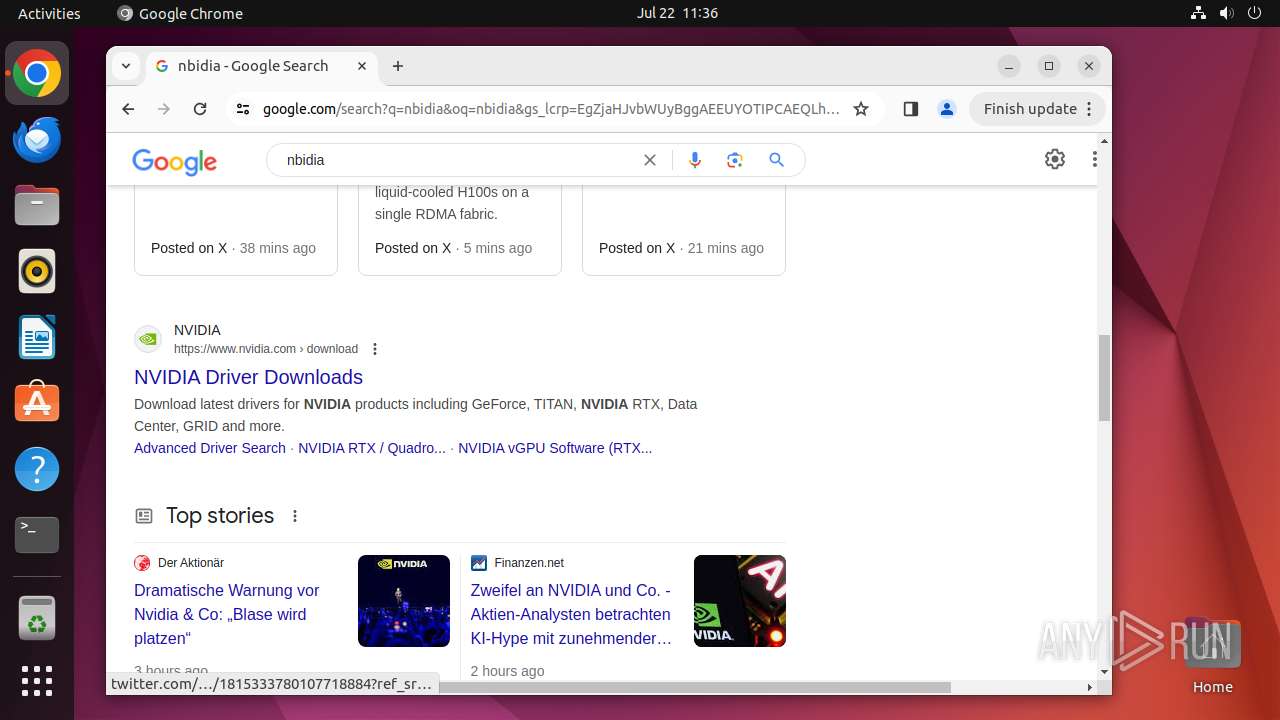Open a new browser tab
Image resolution: width=1280 pixels, height=720 pixels.
click(x=398, y=66)
